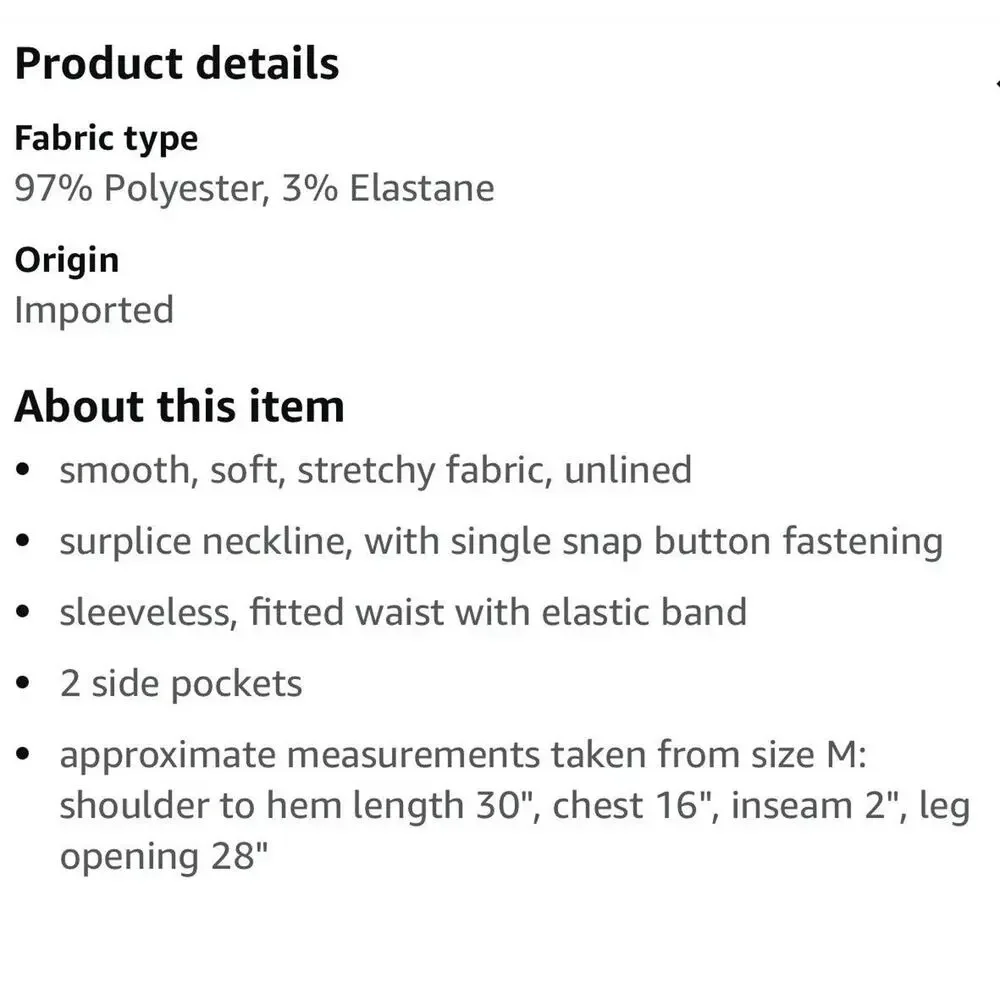Click the Imported origin value
The height and width of the screenshot is (1000, 1000).
[x=94, y=310]
